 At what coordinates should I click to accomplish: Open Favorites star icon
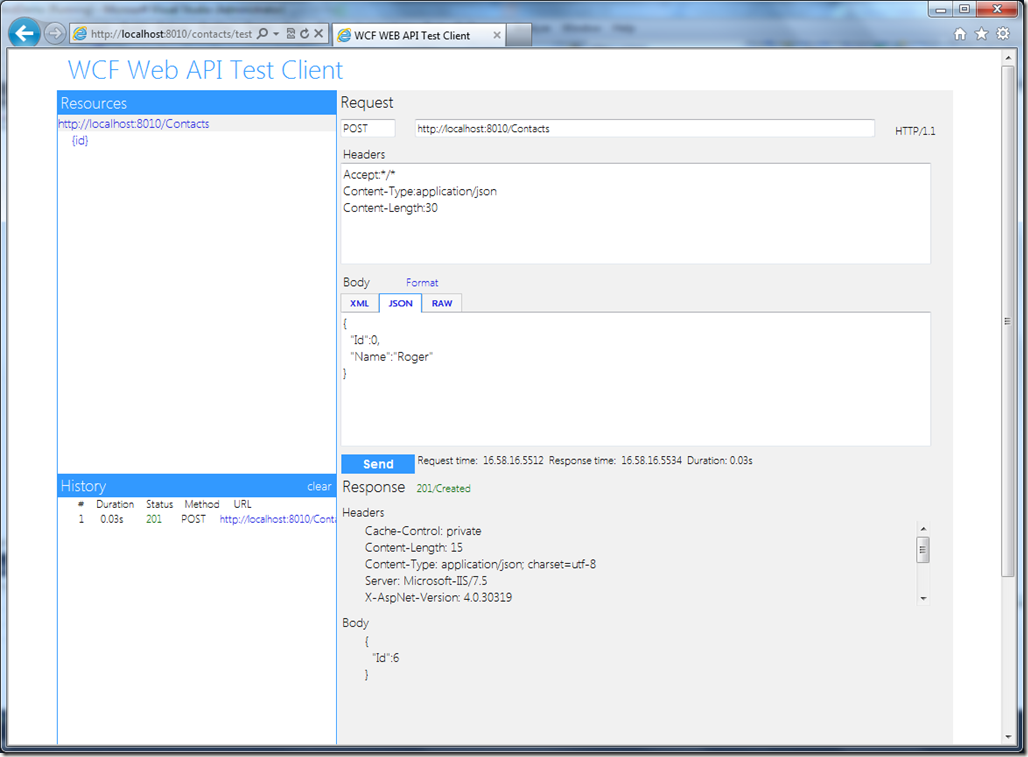tap(981, 33)
